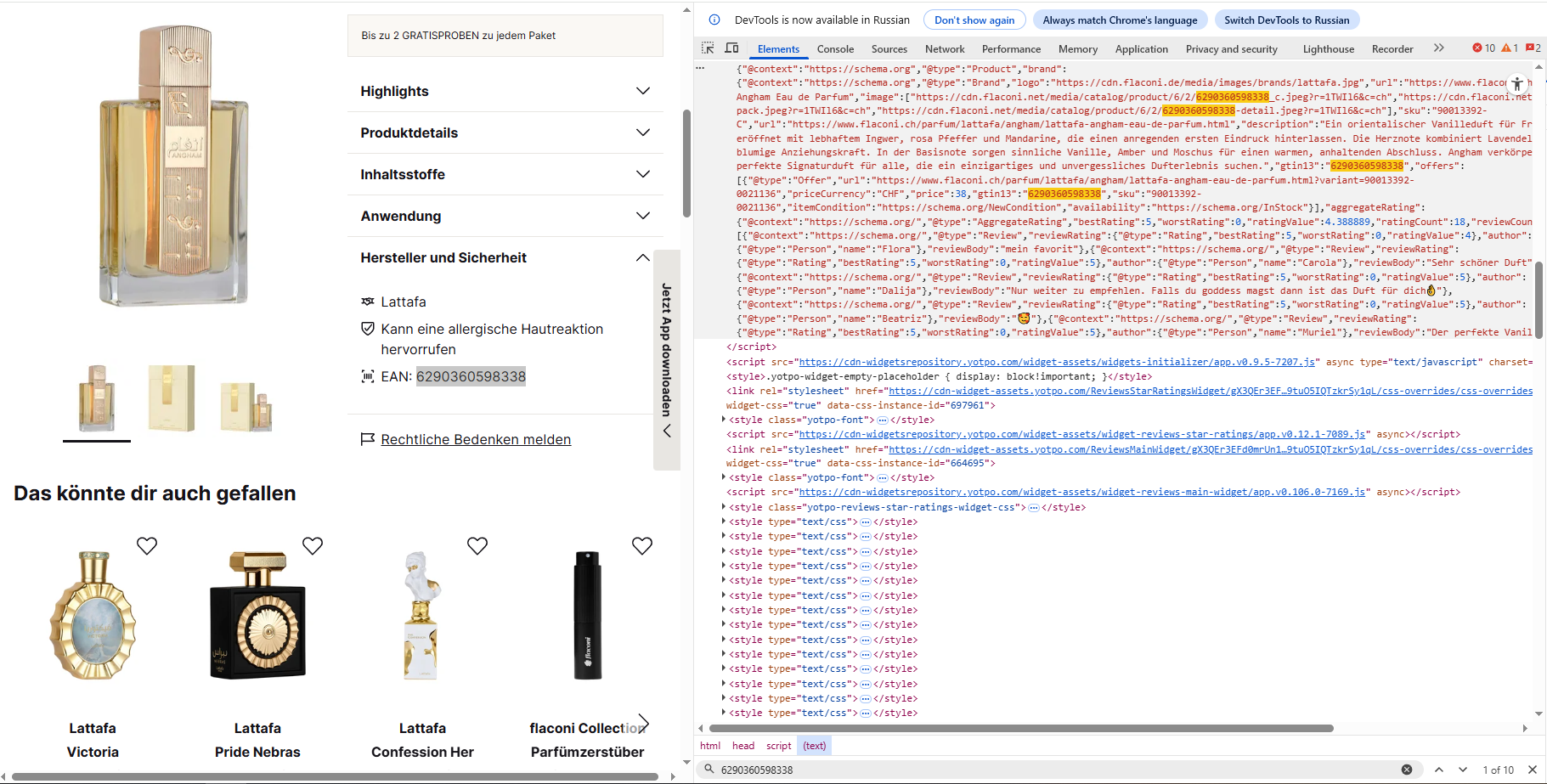Open the Network tab

(x=945, y=49)
